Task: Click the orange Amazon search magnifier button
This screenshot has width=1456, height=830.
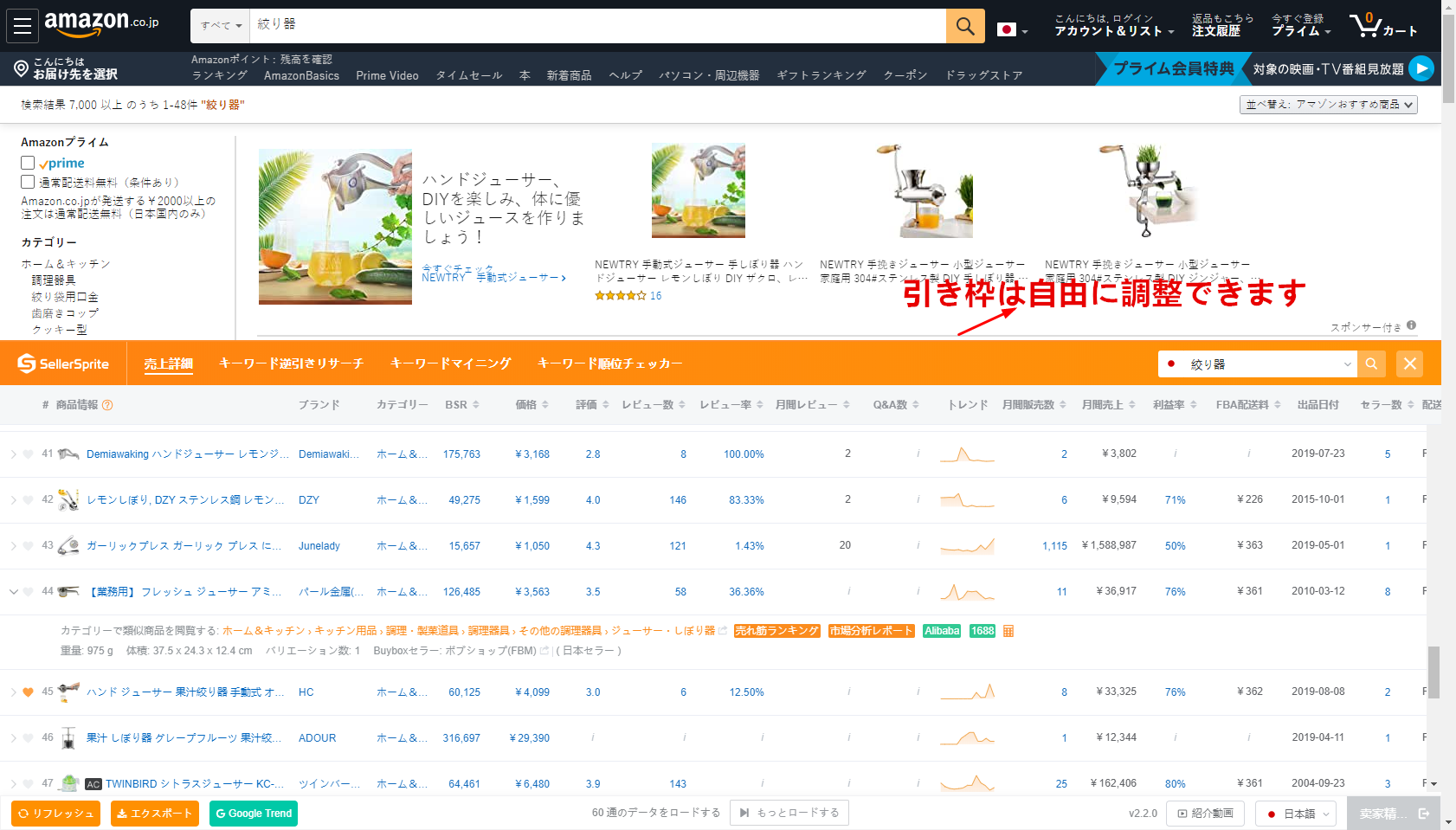Action: coord(965,26)
